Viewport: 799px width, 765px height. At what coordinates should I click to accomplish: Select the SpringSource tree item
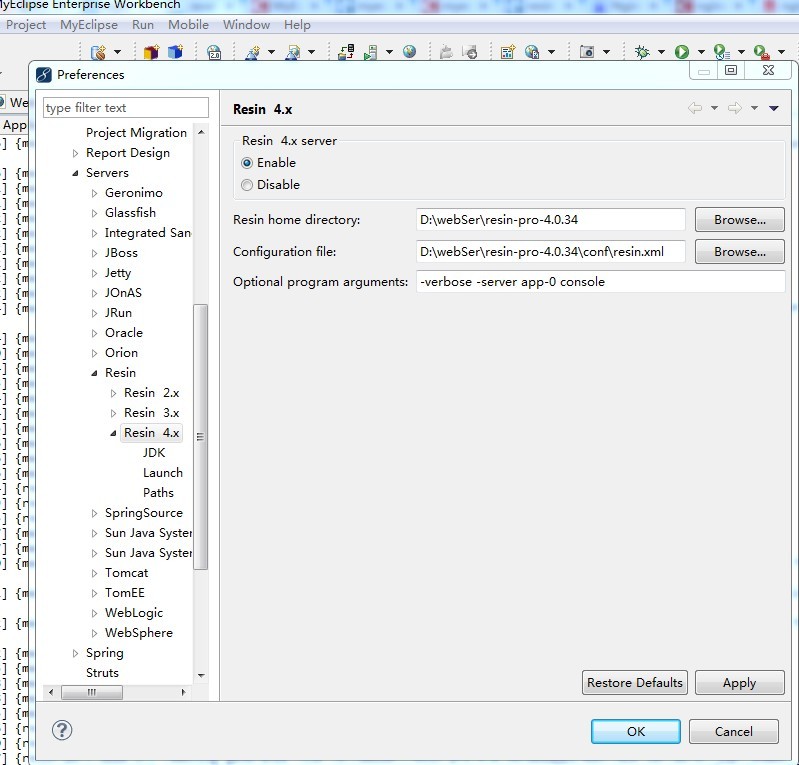[144, 513]
